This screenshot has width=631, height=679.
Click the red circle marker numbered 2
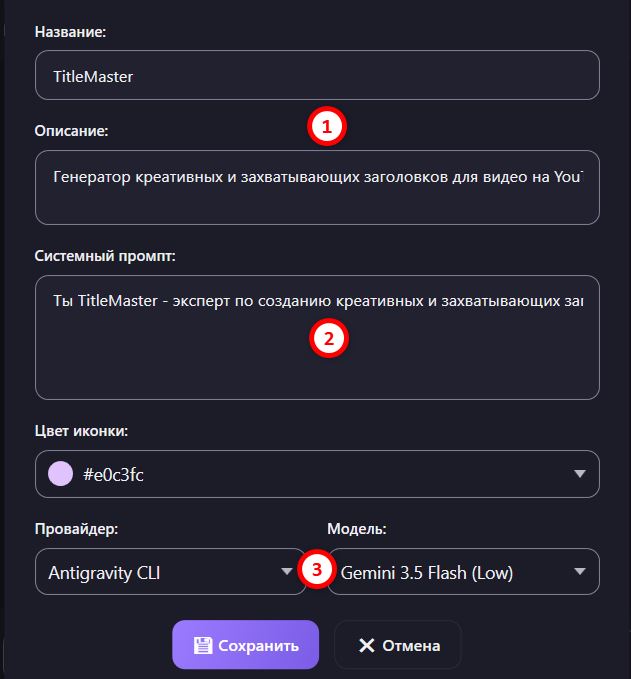pos(329,338)
